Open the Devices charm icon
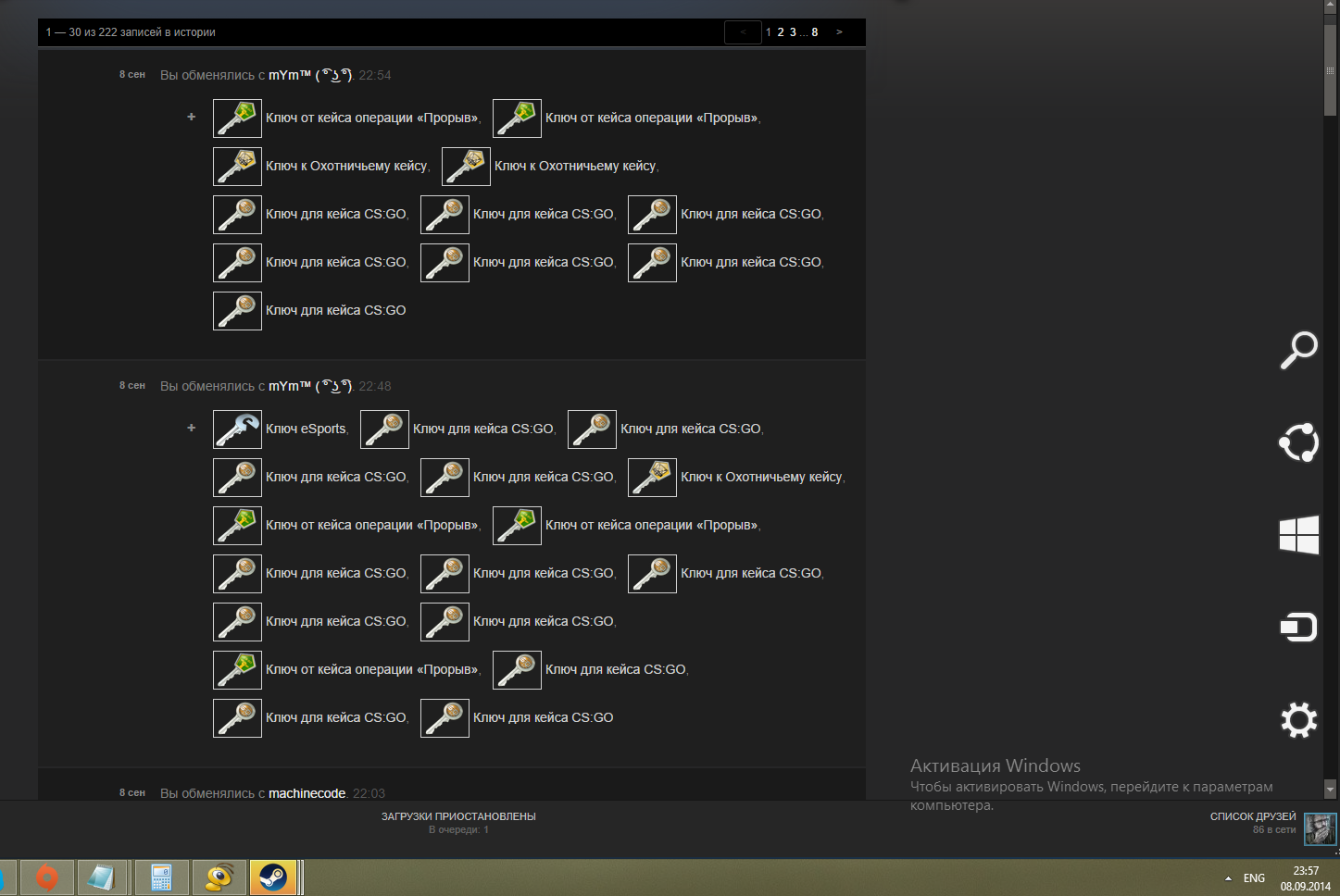The width and height of the screenshot is (1340, 896). (1298, 628)
